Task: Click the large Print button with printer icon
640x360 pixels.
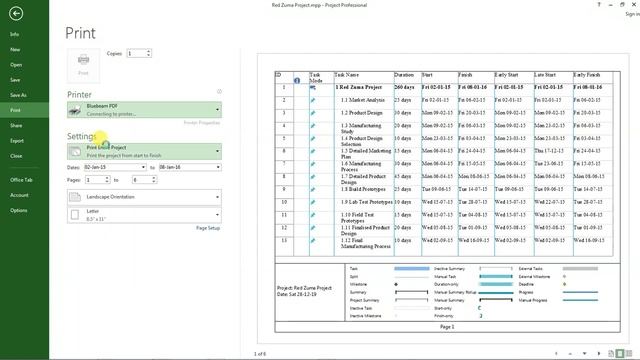Action: click(83, 65)
